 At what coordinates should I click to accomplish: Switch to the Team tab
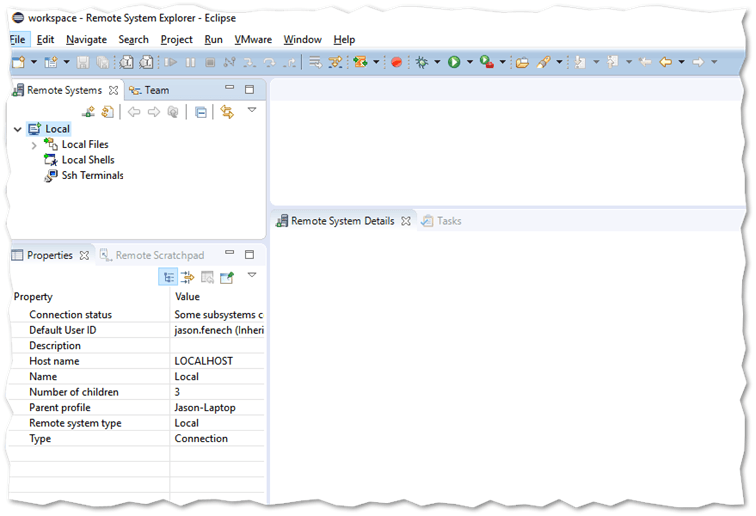149,90
